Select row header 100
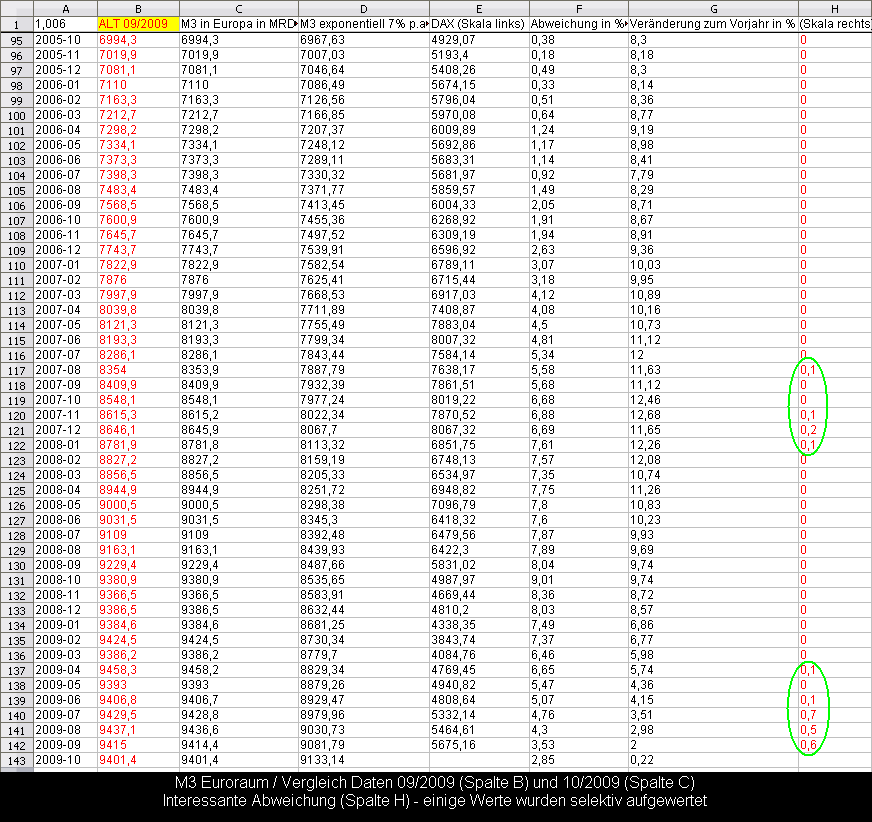872x822 pixels. [17, 116]
